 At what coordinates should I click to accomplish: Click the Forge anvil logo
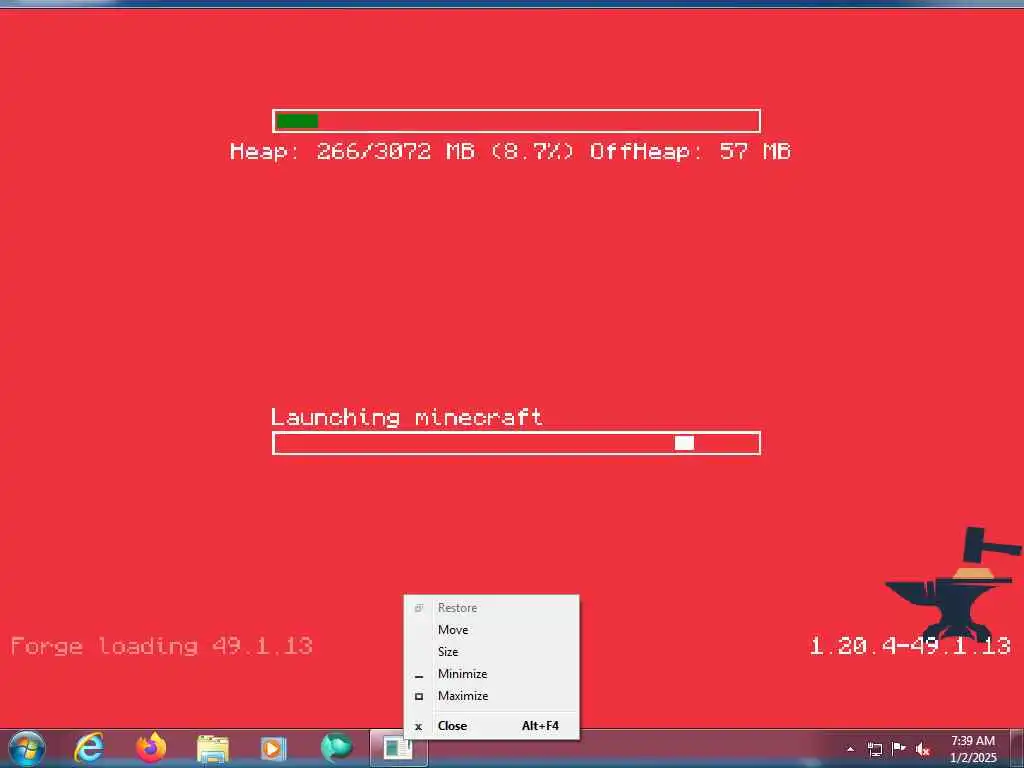(x=954, y=583)
